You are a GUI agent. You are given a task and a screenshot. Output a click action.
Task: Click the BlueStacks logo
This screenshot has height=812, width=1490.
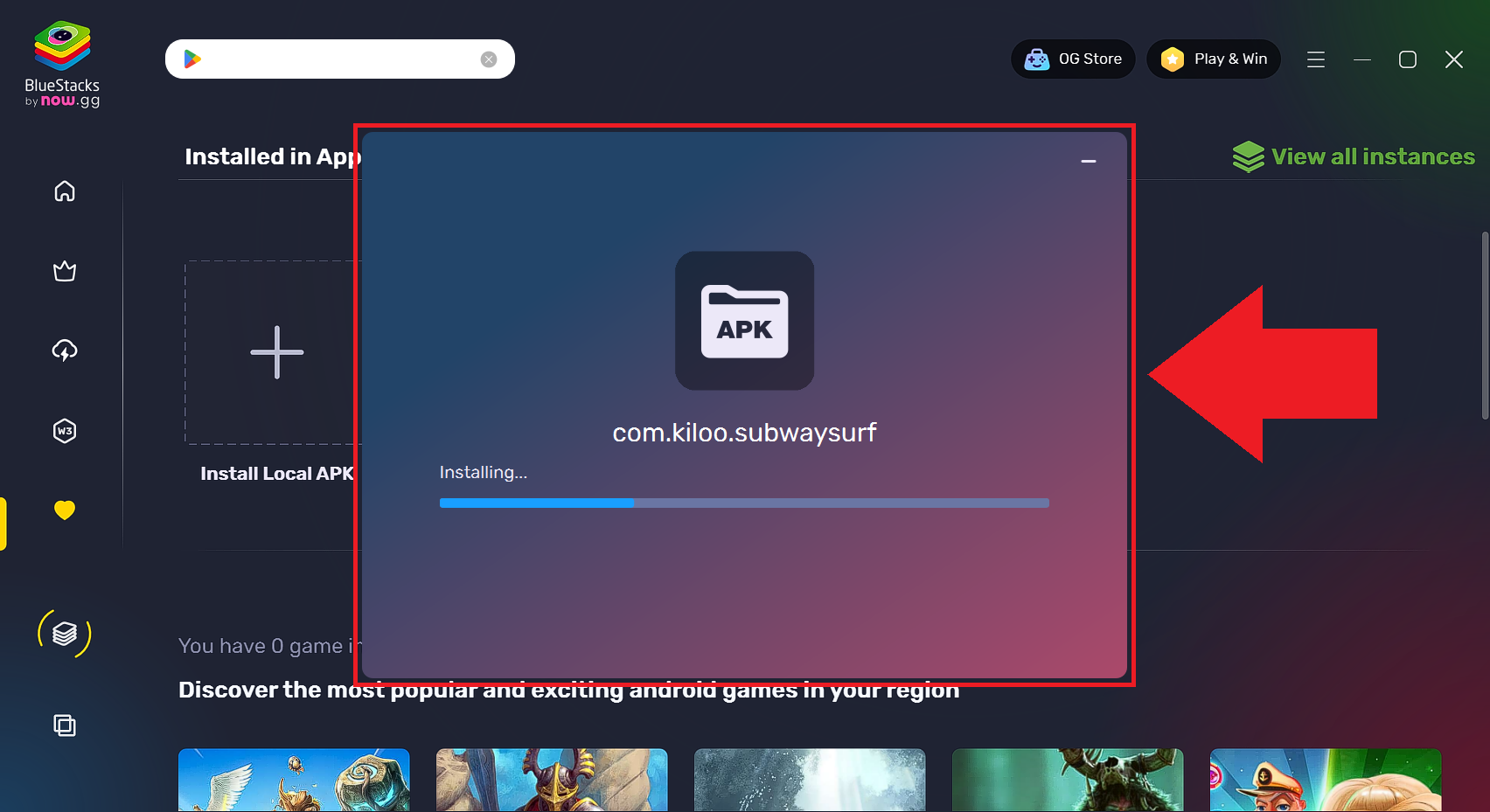point(62,64)
